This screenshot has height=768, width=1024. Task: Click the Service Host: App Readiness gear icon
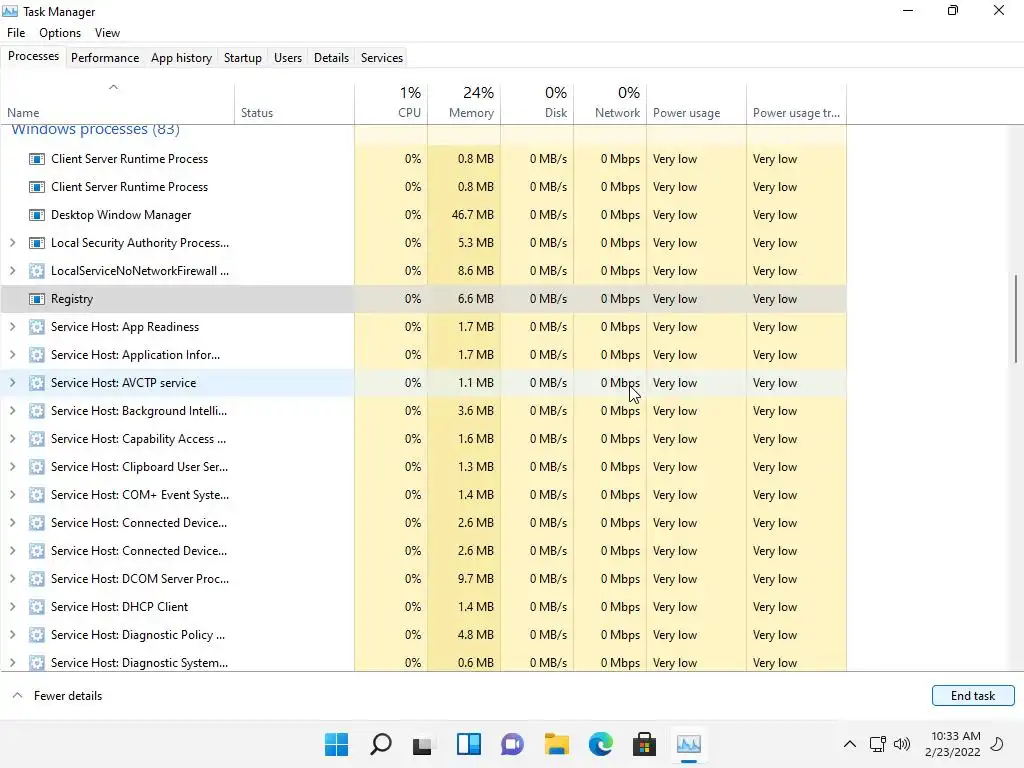click(37, 327)
